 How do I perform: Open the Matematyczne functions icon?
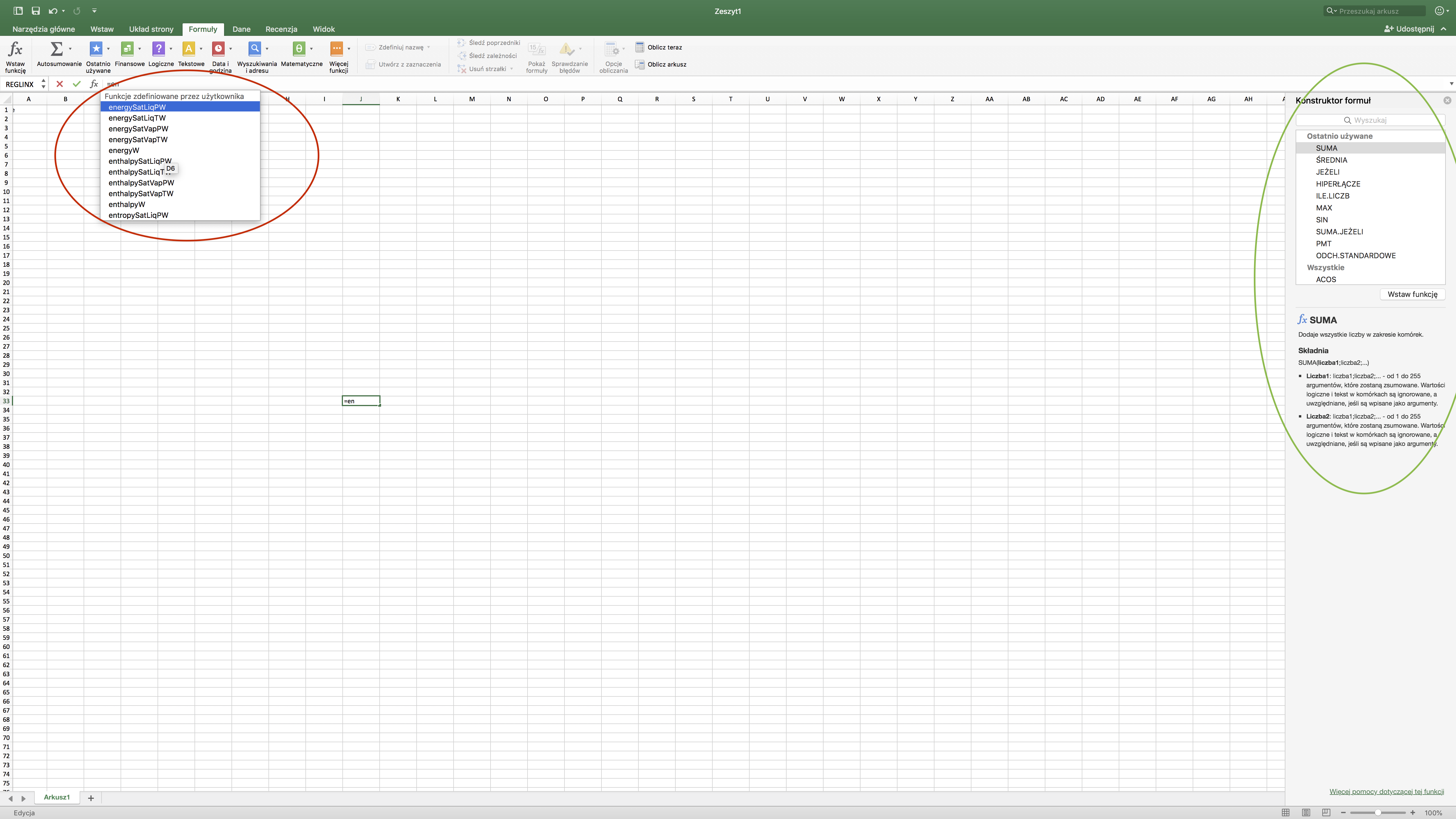point(299,49)
